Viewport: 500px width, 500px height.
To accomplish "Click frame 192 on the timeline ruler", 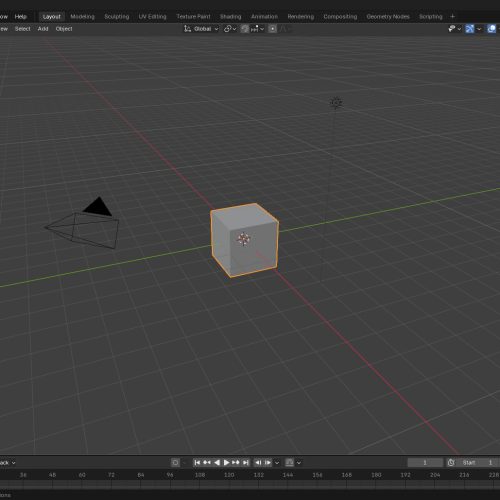I will [x=405, y=475].
